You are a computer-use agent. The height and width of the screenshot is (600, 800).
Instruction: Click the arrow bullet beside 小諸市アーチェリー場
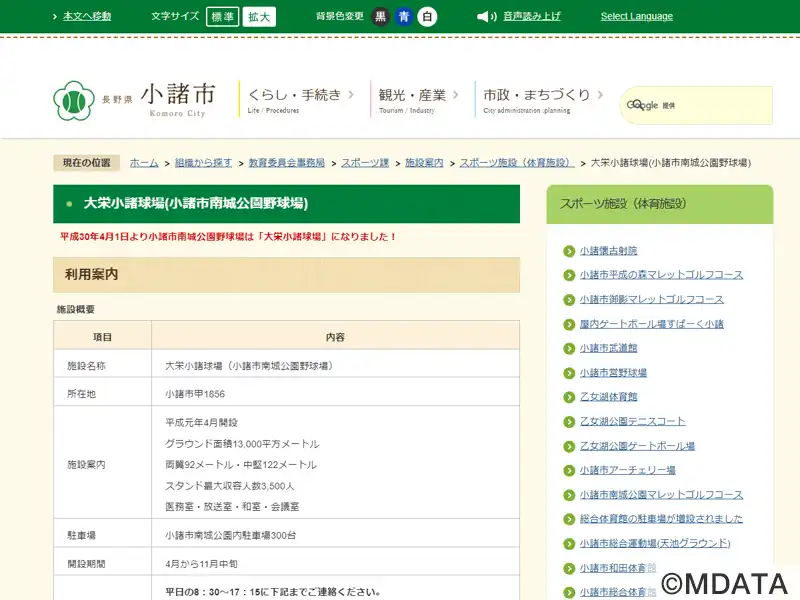pyautogui.click(x=568, y=470)
